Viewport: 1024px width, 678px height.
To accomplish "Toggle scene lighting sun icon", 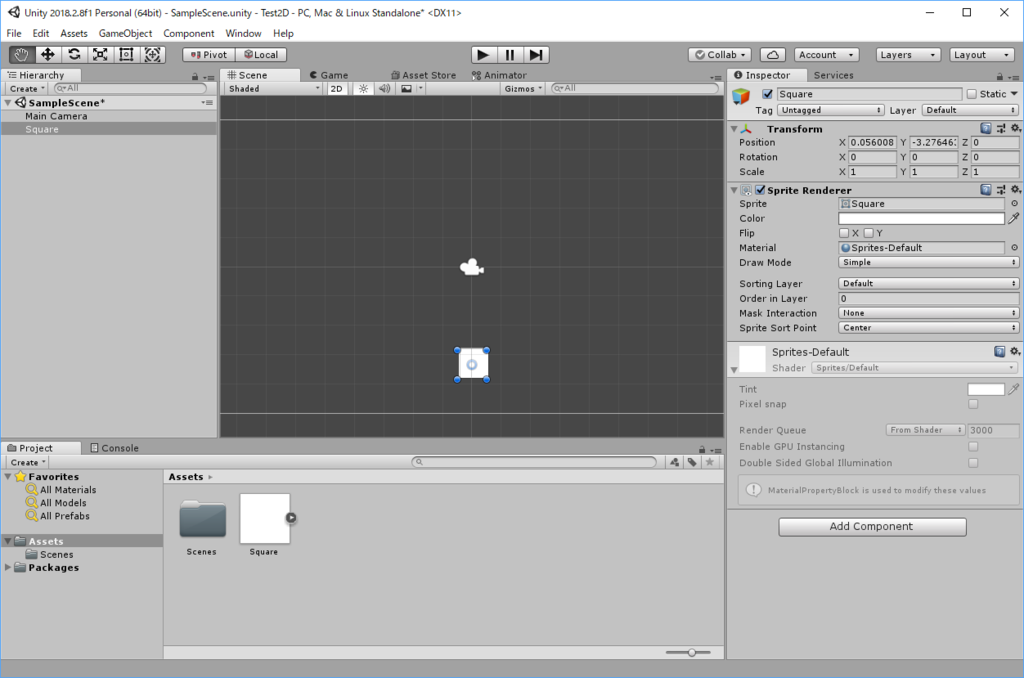I will click(363, 89).
